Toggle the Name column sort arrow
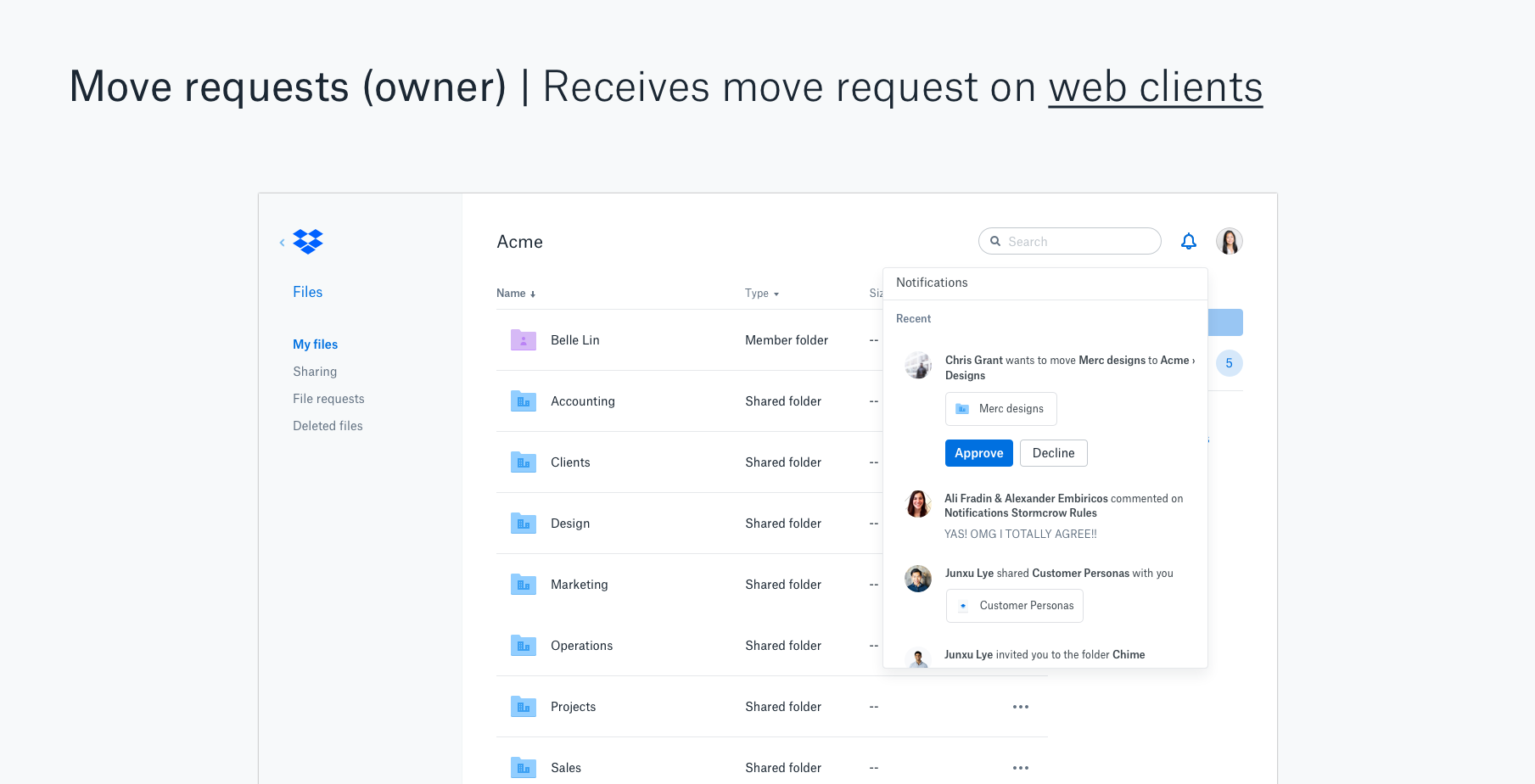Screen dimensions: 1535x784 534,293
